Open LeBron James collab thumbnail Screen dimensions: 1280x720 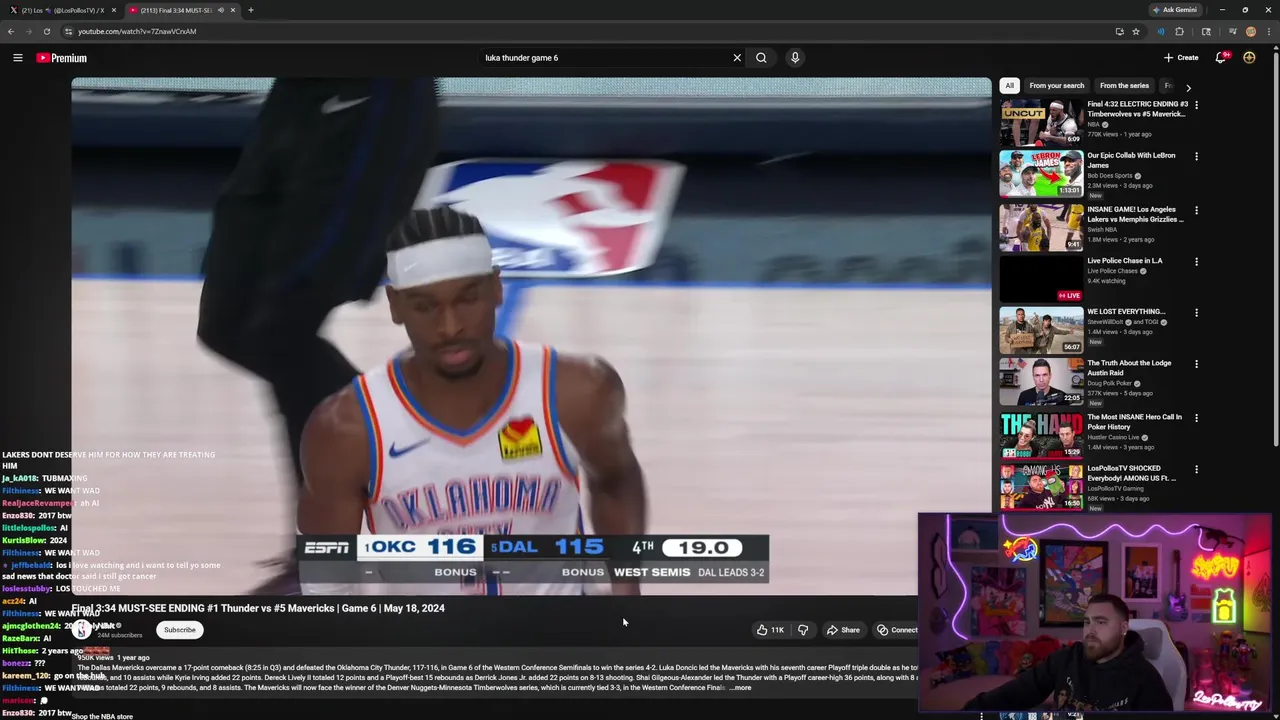point(1041,174)
